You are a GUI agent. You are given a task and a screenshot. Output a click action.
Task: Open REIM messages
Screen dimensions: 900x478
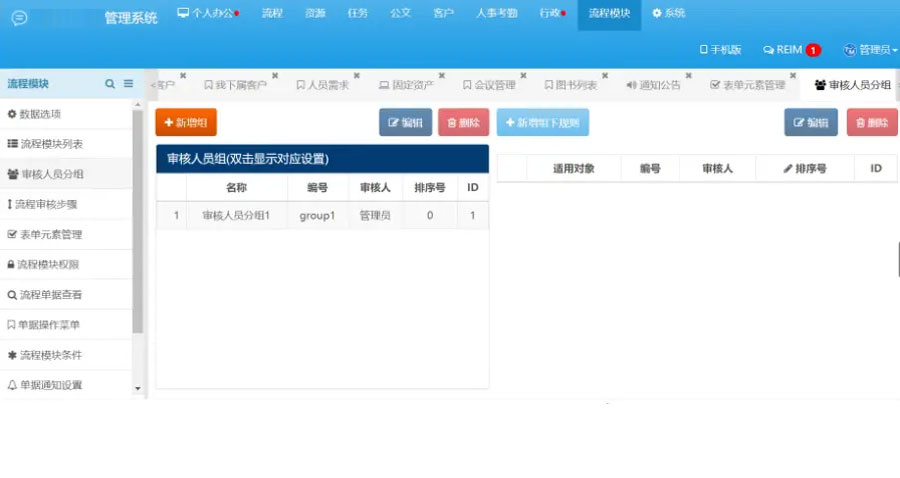(x=782, y=50)
